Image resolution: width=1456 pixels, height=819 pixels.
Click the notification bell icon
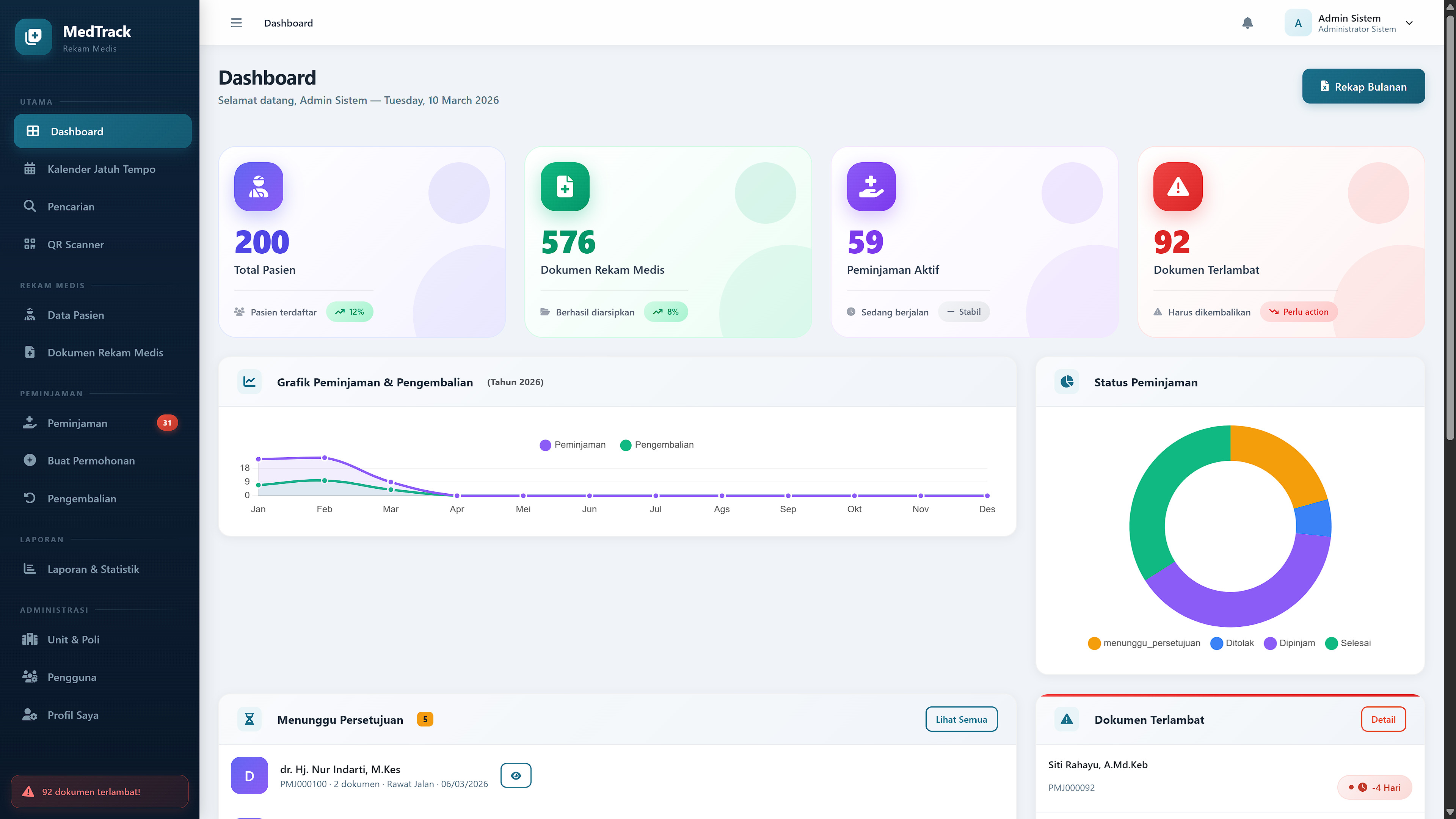click(x=1248, y=23)
